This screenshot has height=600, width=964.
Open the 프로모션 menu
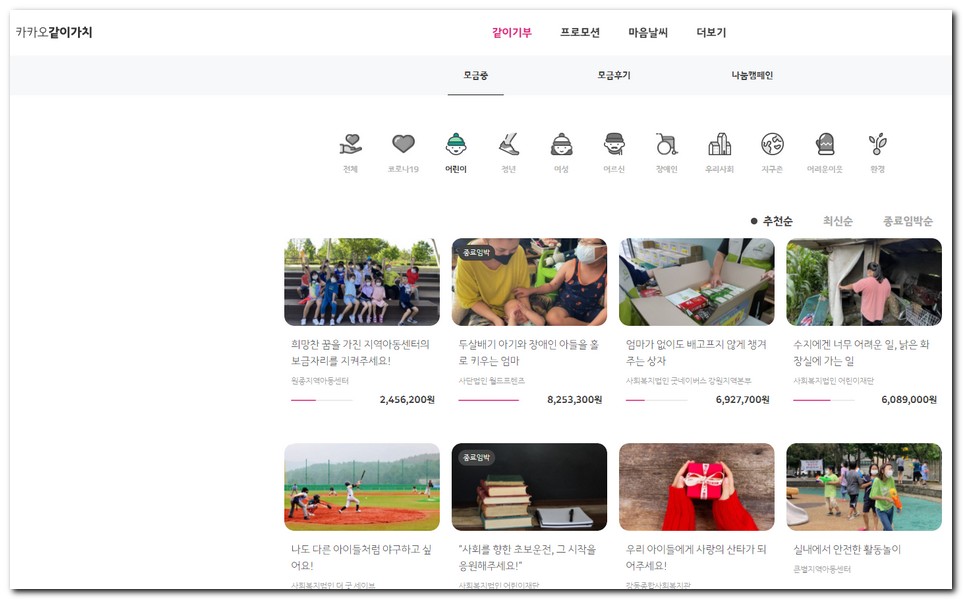580,32
